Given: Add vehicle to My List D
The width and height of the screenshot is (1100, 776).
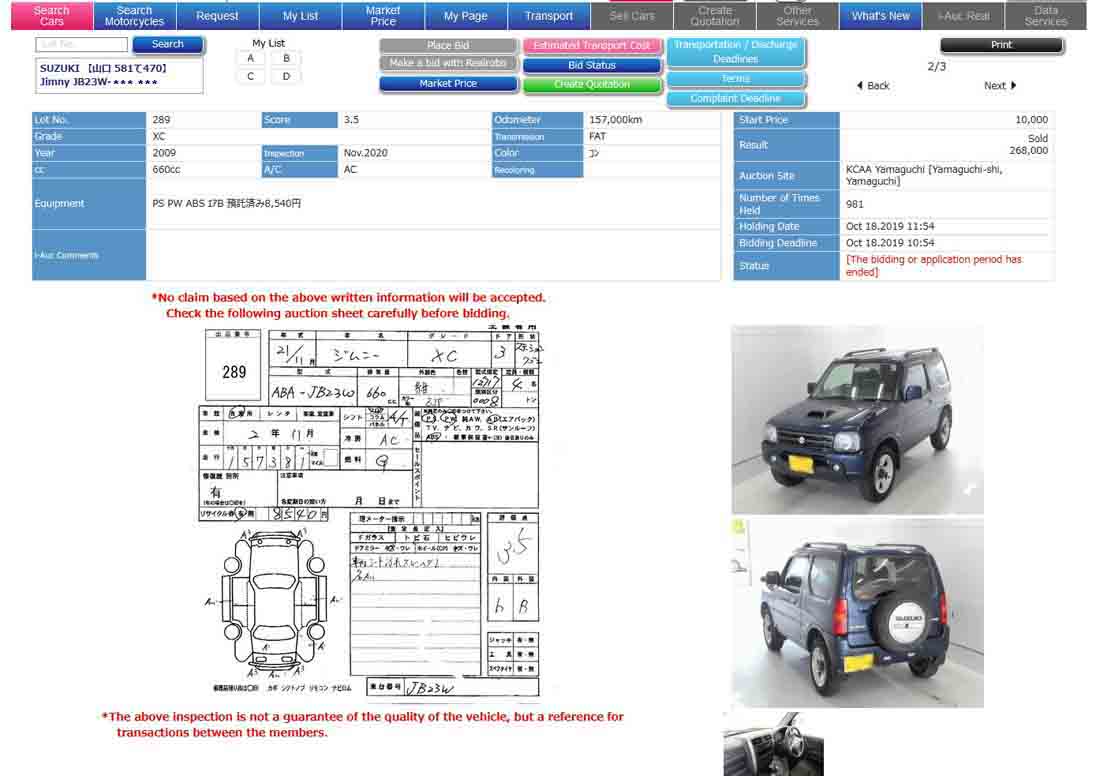Looking at the screenshot, I should 286,76.
